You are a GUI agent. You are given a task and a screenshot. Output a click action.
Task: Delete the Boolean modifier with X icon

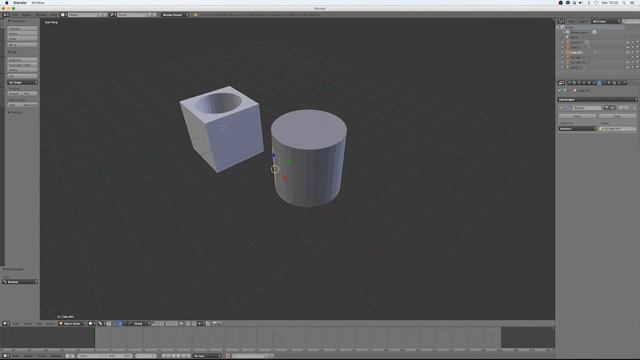[x=634, y=108]
